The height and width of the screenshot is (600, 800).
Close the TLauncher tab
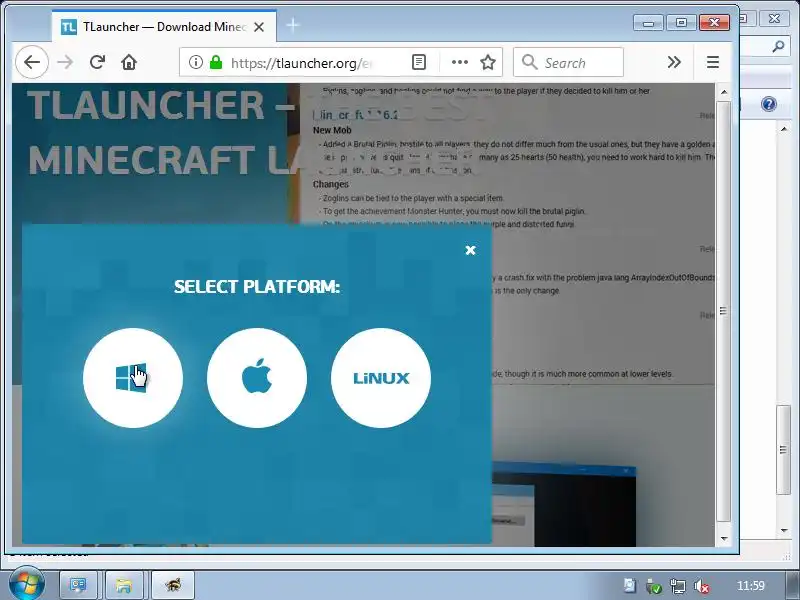[x=259, y=27]
